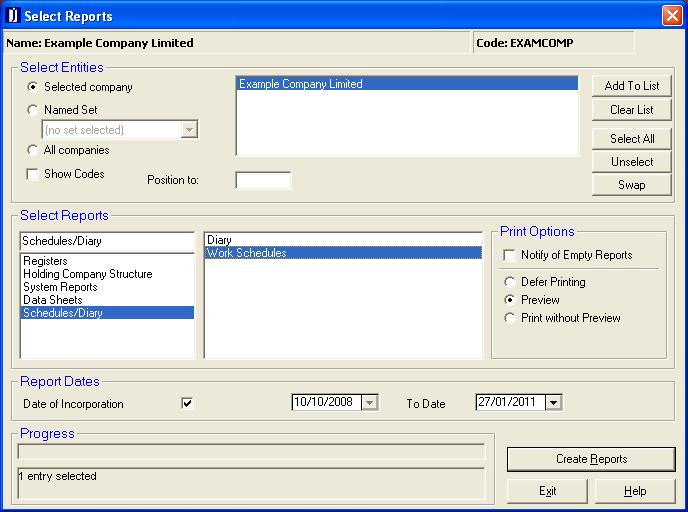Click the 'Position to' input field
688x512 pixels.
263,180
